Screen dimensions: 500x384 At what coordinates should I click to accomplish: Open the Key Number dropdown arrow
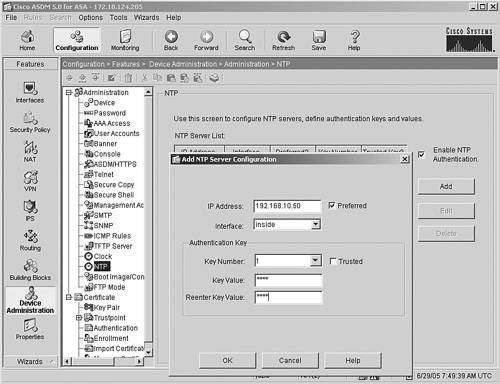315,260
